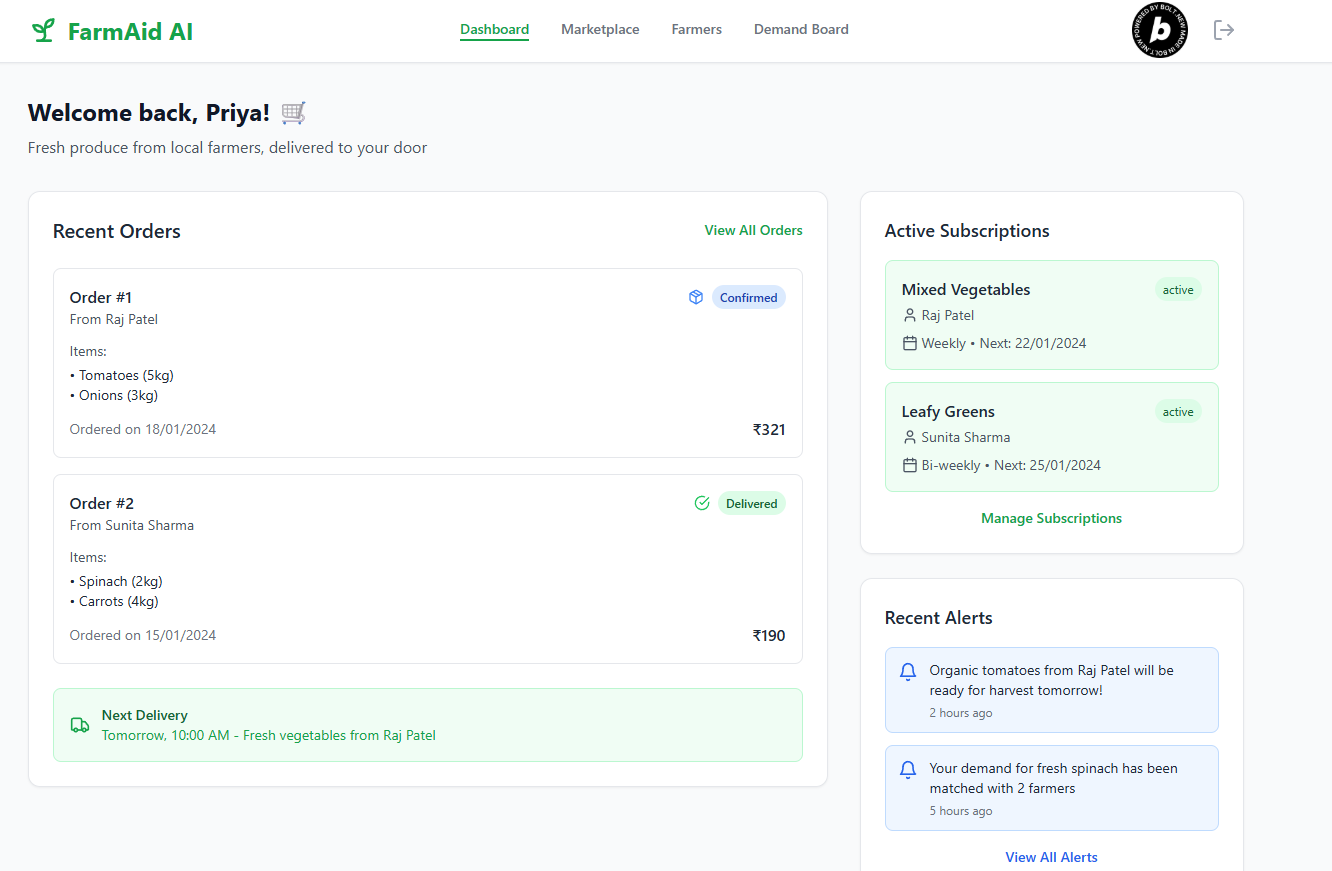Image resolution: width=1332 pixels, height=871 pixels.
Task: Click the FarmAid AI sprout logo icon
Action: pos(42,31)
